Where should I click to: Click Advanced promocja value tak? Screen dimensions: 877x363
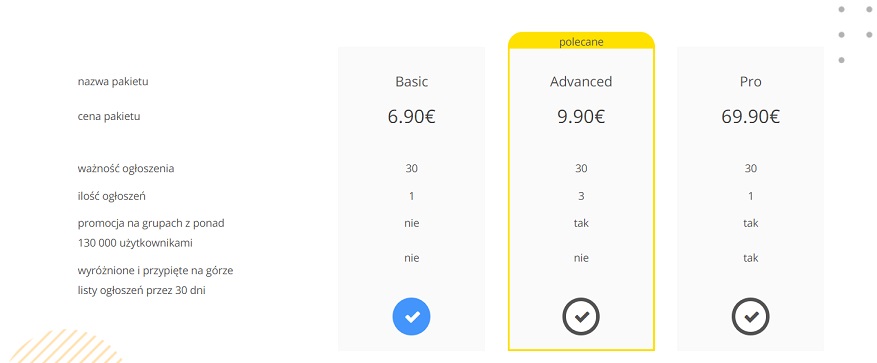(581, 223)
